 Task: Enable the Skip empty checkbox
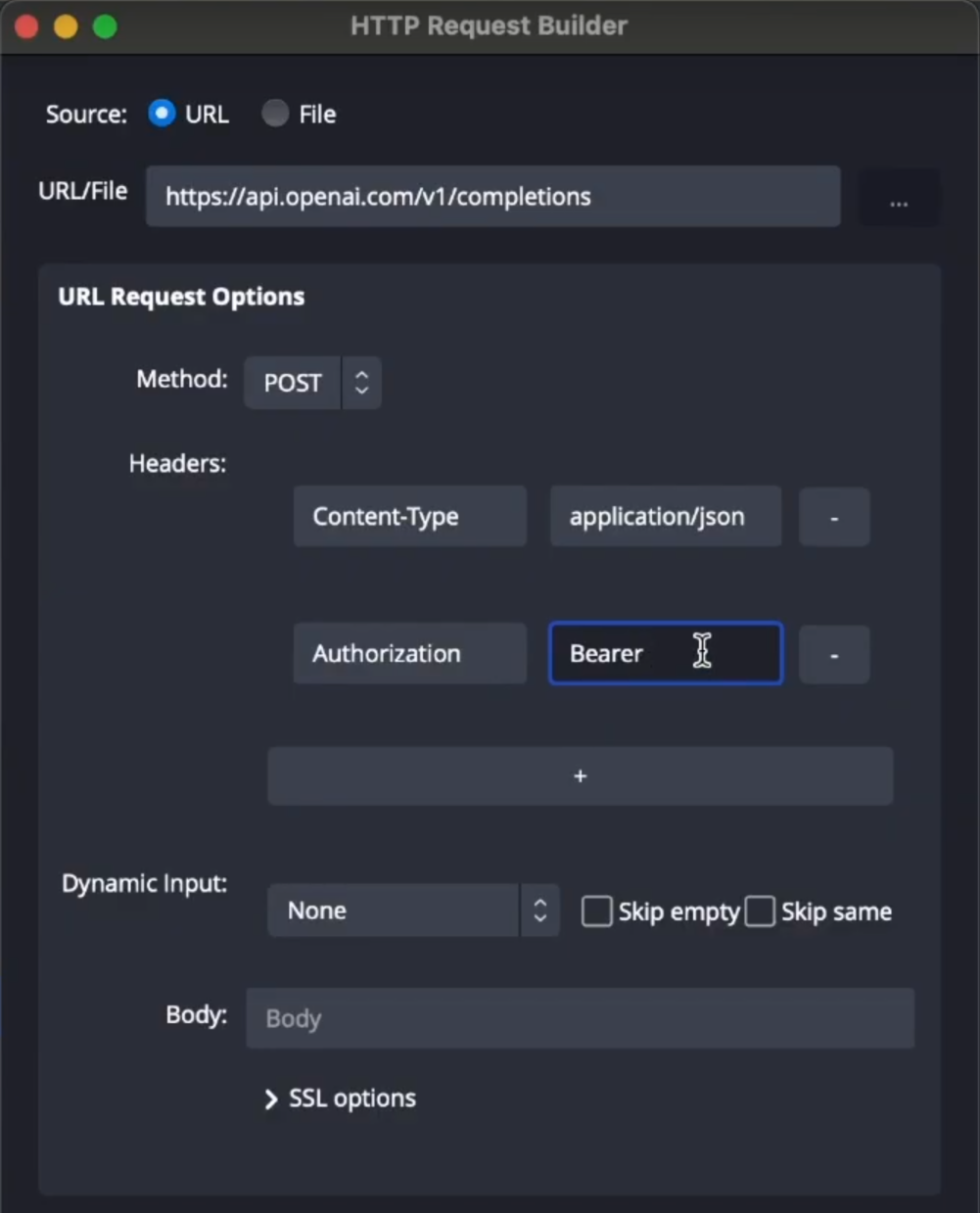596,911
